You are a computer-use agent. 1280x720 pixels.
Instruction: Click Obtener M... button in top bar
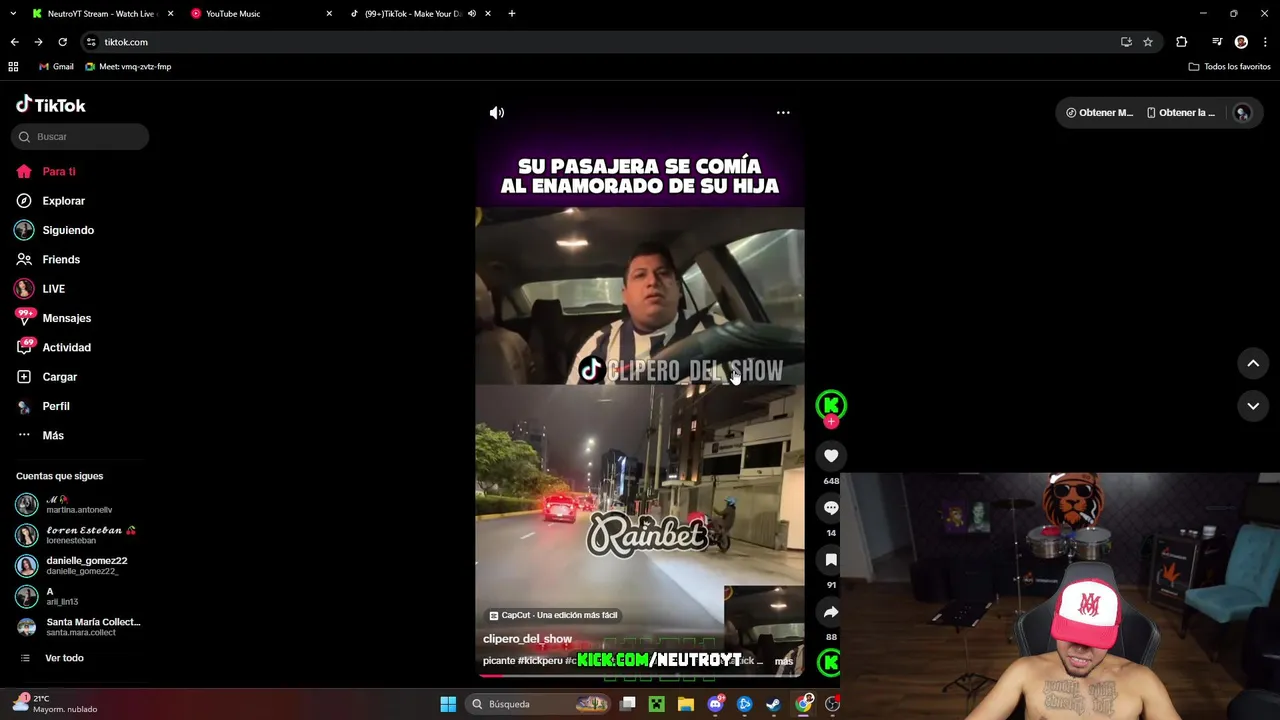[1099, 113]
